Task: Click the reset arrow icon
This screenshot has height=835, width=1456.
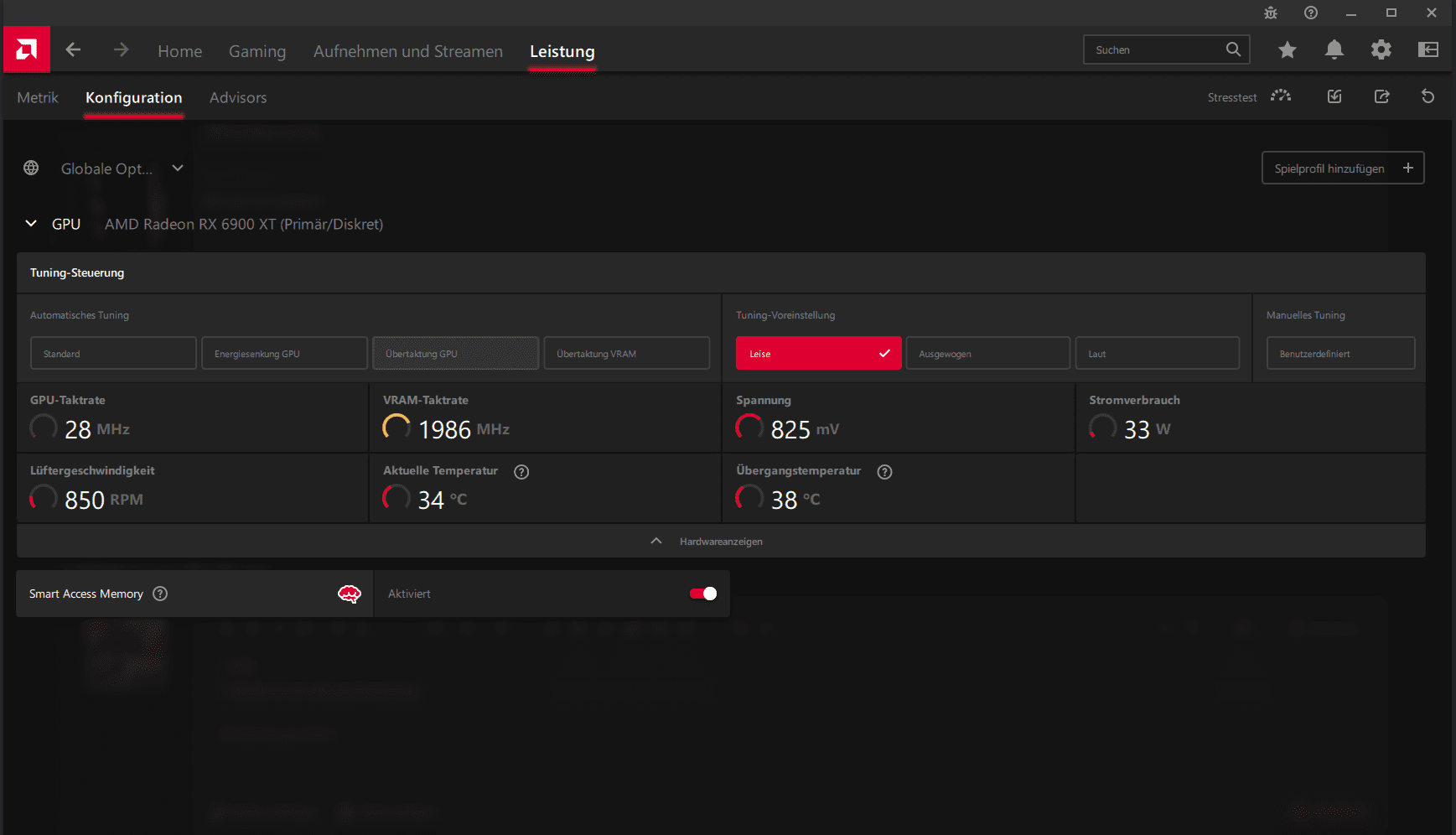Action: (1428, 96)
